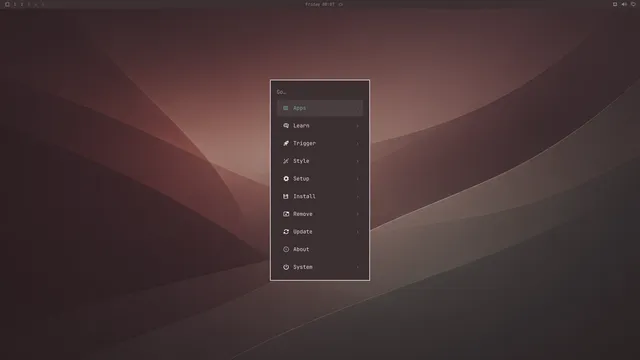Click the Style brush icon
Image resolution: width=640 pixels, height=360 pixels.
[286, 161]
